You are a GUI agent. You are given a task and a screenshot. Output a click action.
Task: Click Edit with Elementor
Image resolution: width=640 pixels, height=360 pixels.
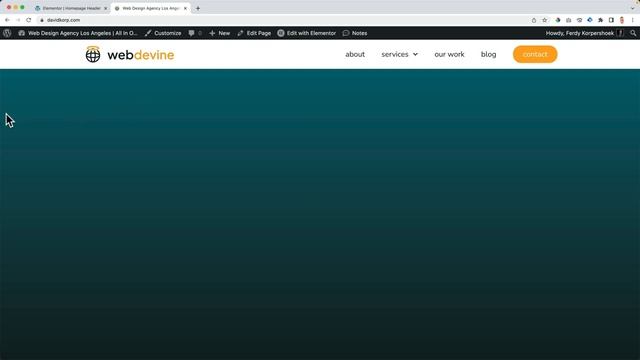coord(307,33)
